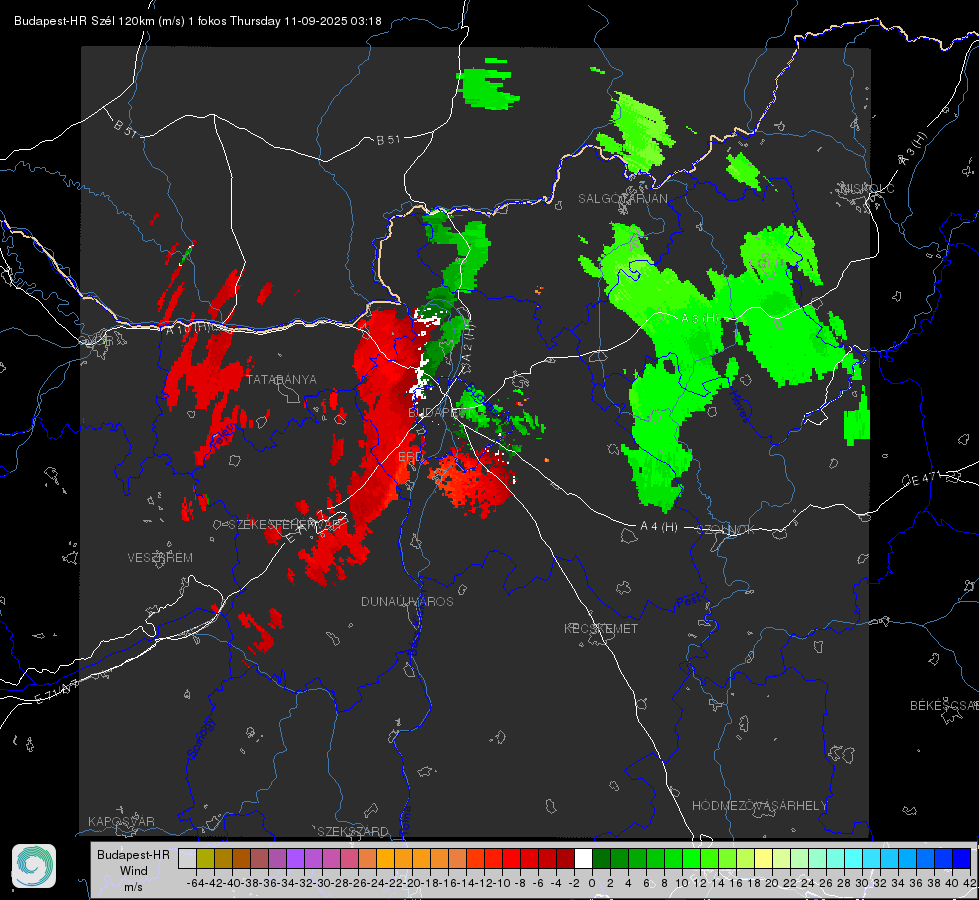Click the HODMEZOVASARHELY city label

759,806
